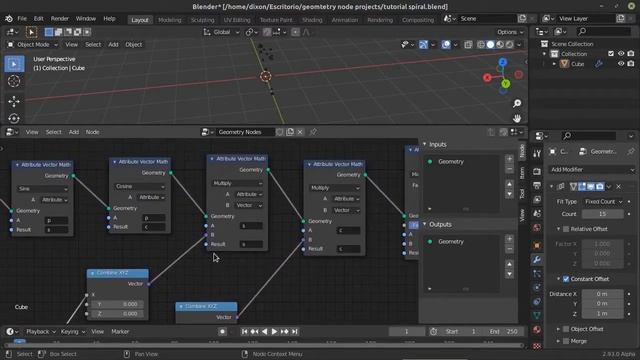This screenshot has width=640, height=360.
Task: Unlink the Geometry Nodes node group
Action: [x=300, y=132]
